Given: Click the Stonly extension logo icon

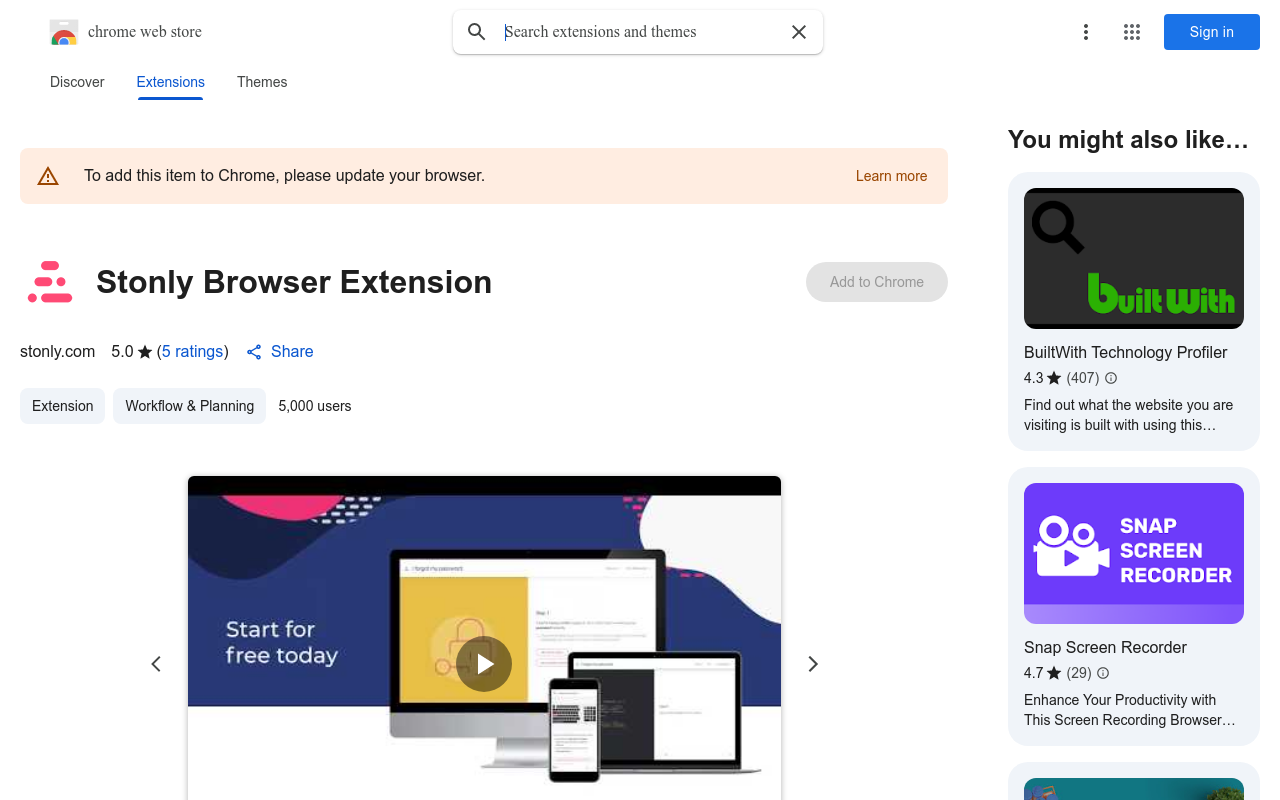Looking at the screenshot, I should coord(50,282).
